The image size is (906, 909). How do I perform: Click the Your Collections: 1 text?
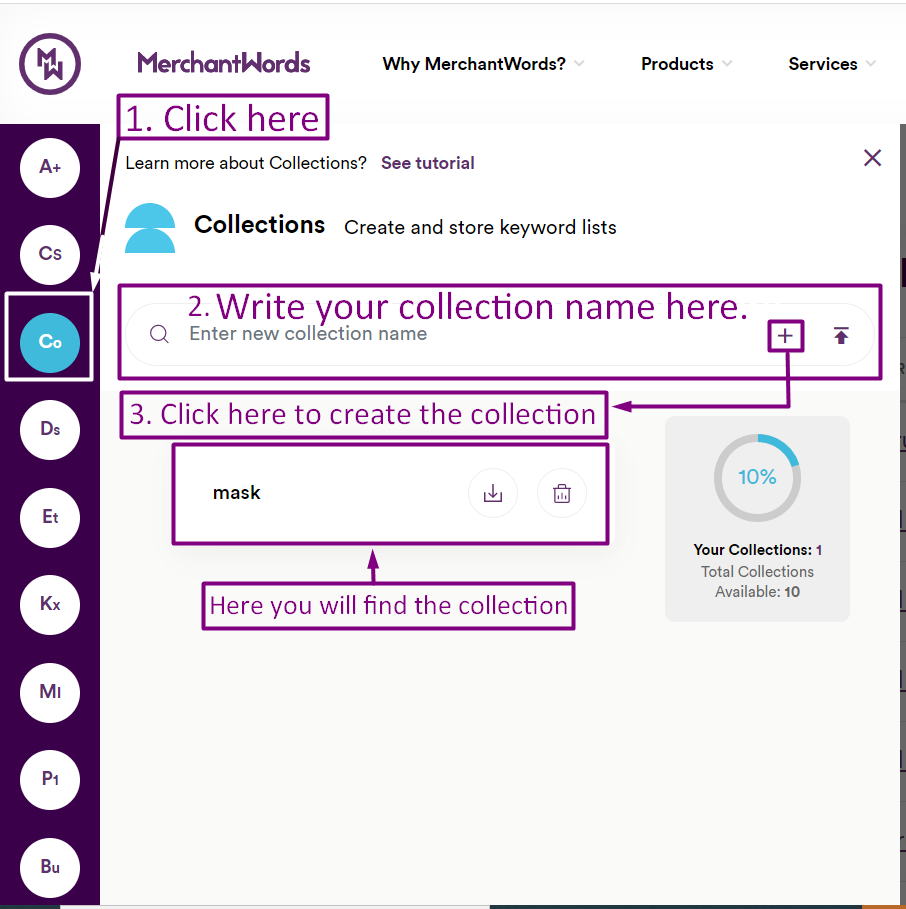(758, 550)
